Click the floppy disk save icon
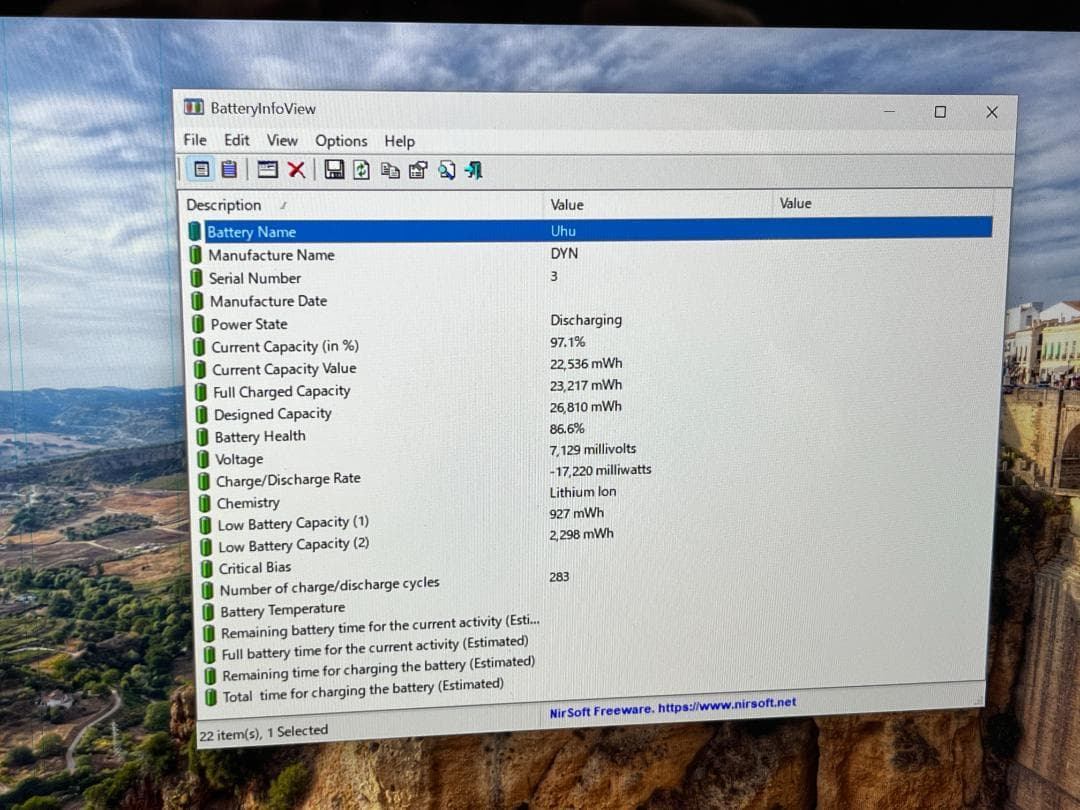 (x=334, y=170)
